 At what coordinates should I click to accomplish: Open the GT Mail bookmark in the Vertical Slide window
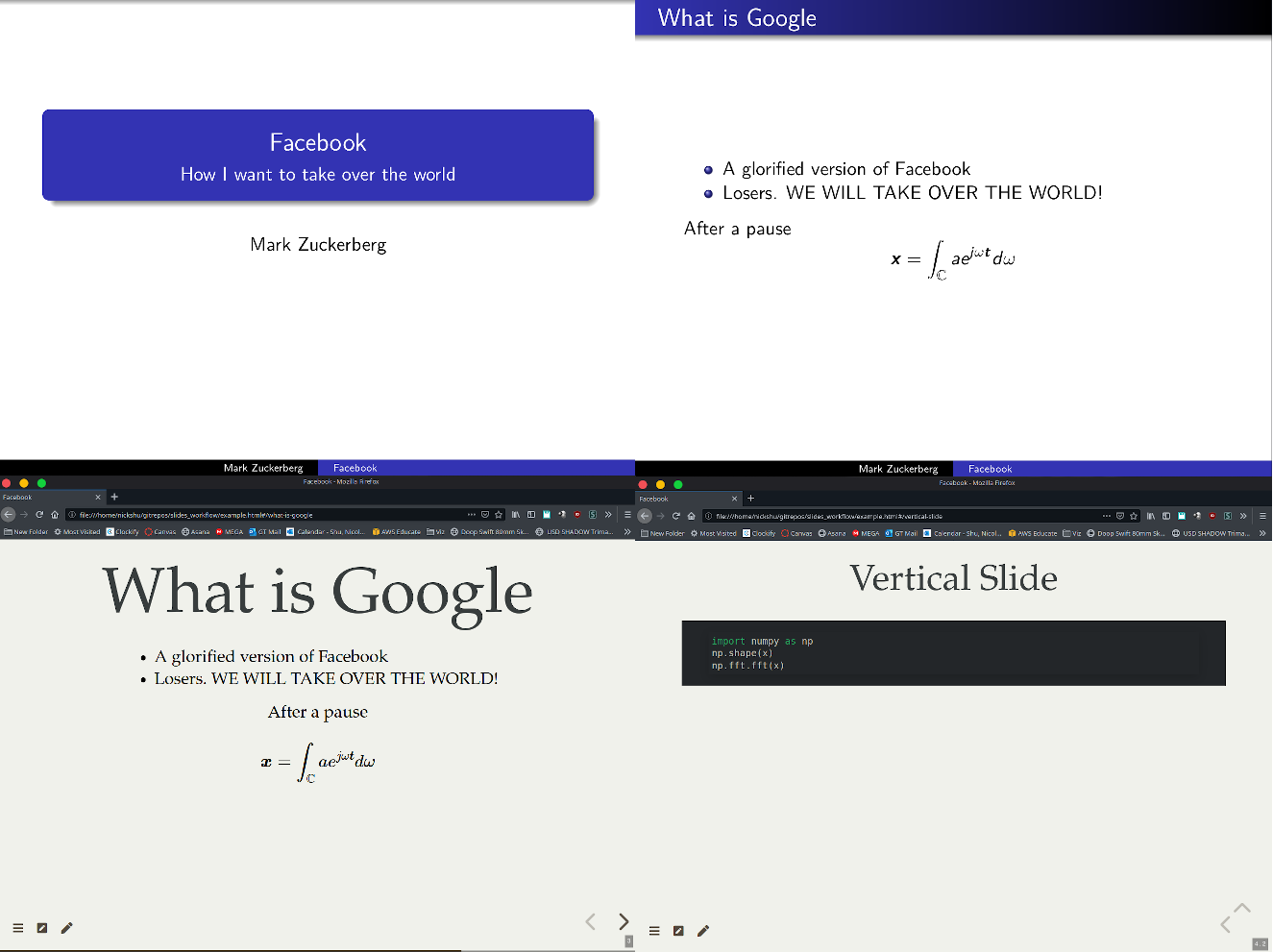point(901,533)
